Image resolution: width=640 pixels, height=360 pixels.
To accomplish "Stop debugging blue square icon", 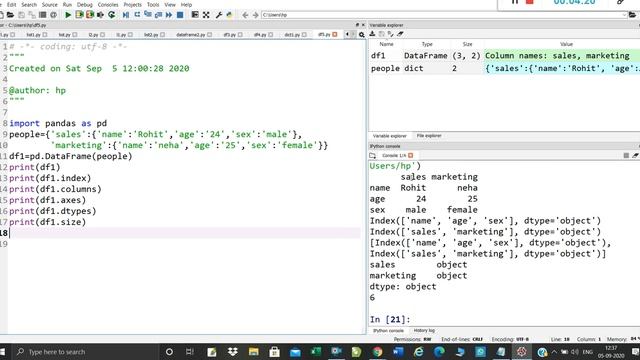I will (180, 15).
